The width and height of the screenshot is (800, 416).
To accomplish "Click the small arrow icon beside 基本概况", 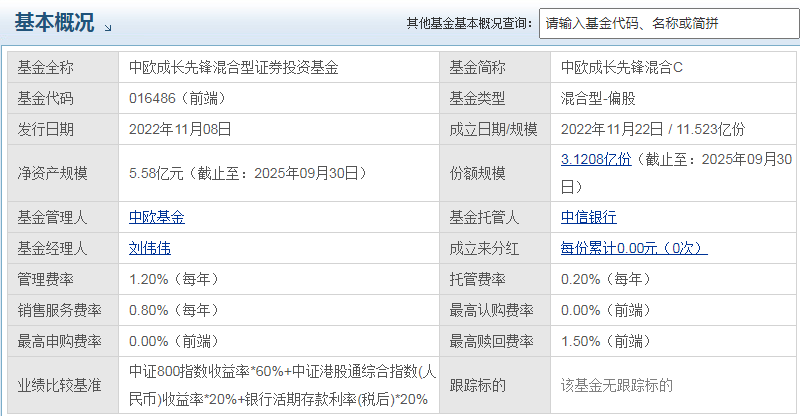I will [108, 28].
